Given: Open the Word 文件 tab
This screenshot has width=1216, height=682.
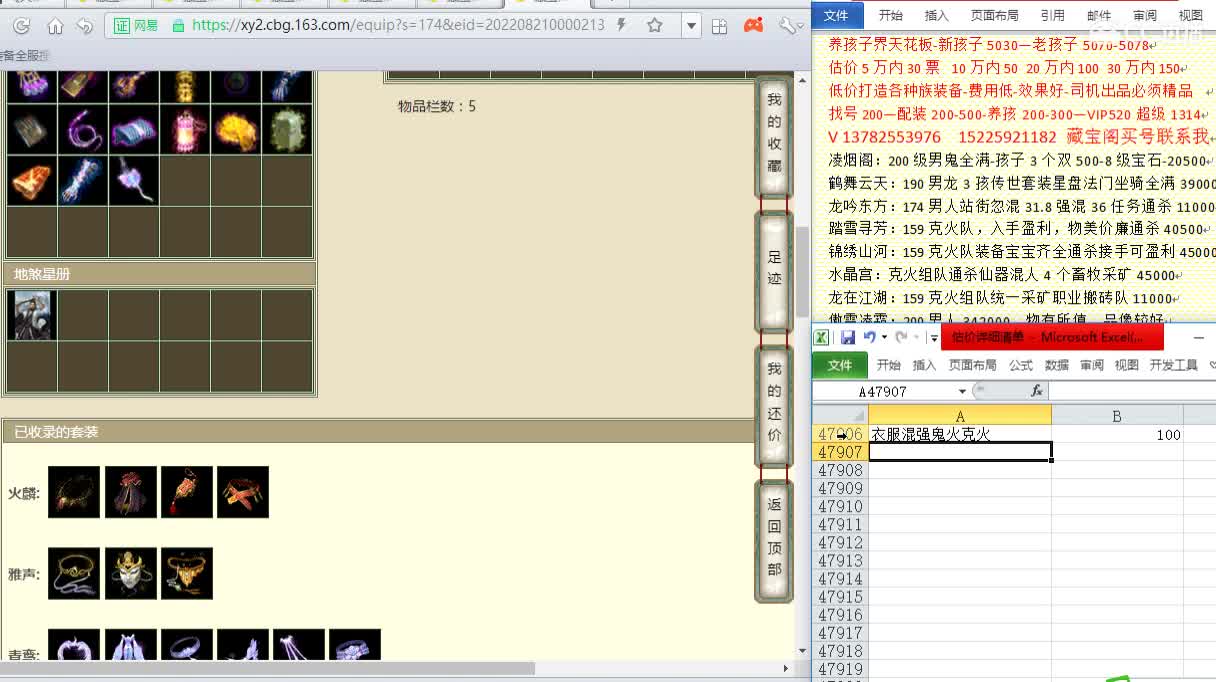Looking at the screenshot, I should (x=836, y=15).
